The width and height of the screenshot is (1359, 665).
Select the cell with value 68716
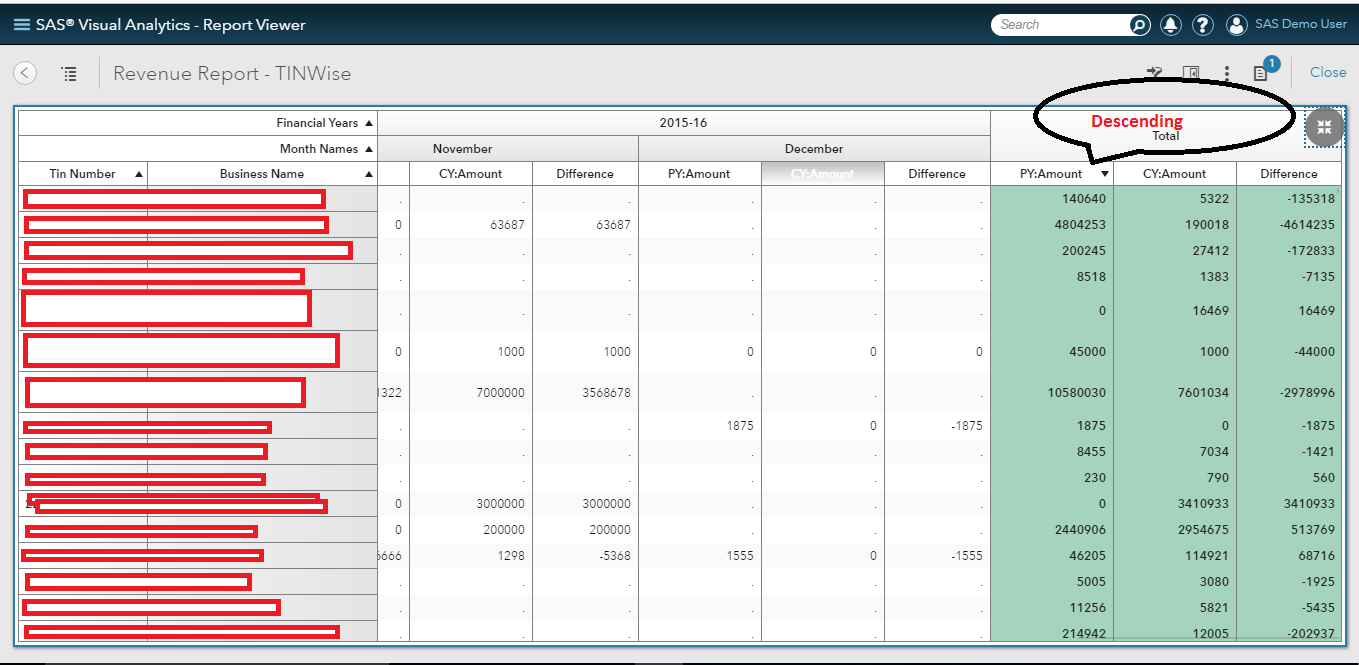tap(1290, 555)
